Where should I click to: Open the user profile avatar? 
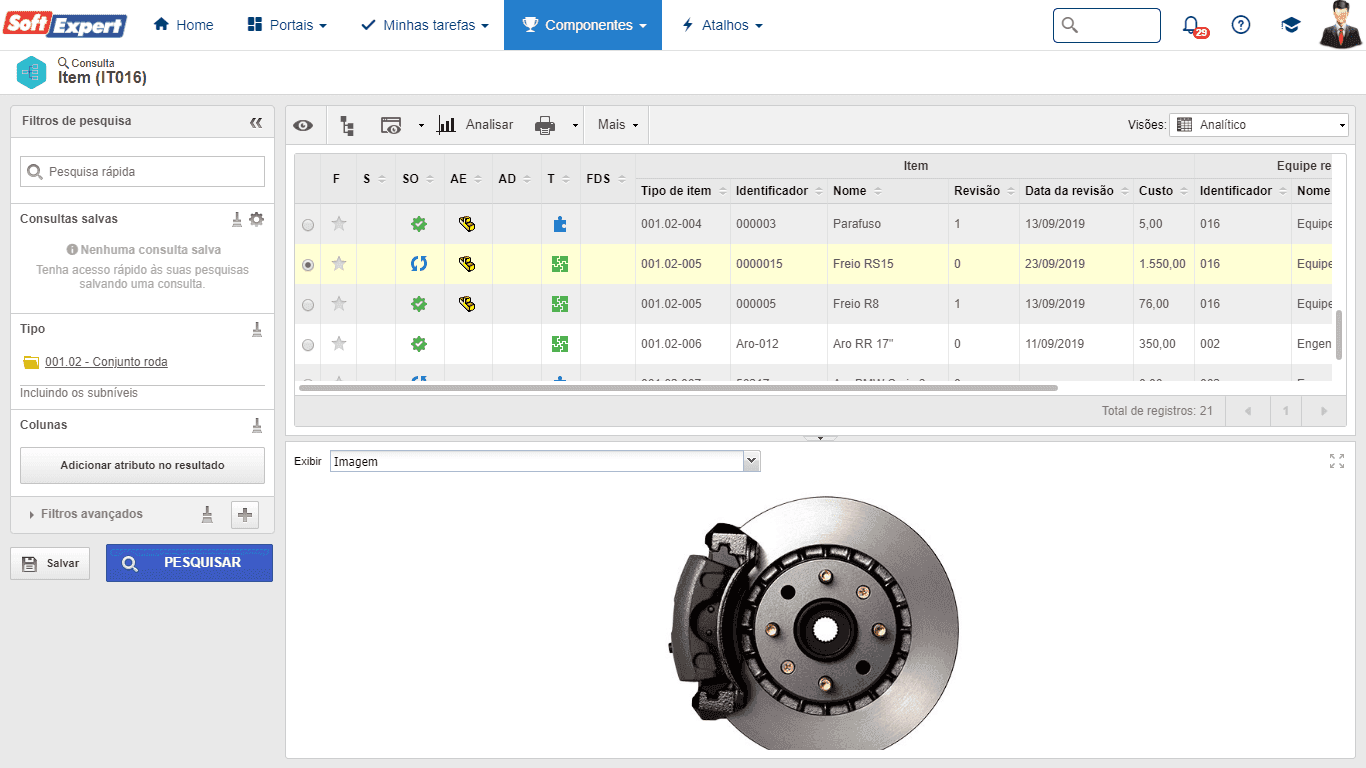point(1341,25)
